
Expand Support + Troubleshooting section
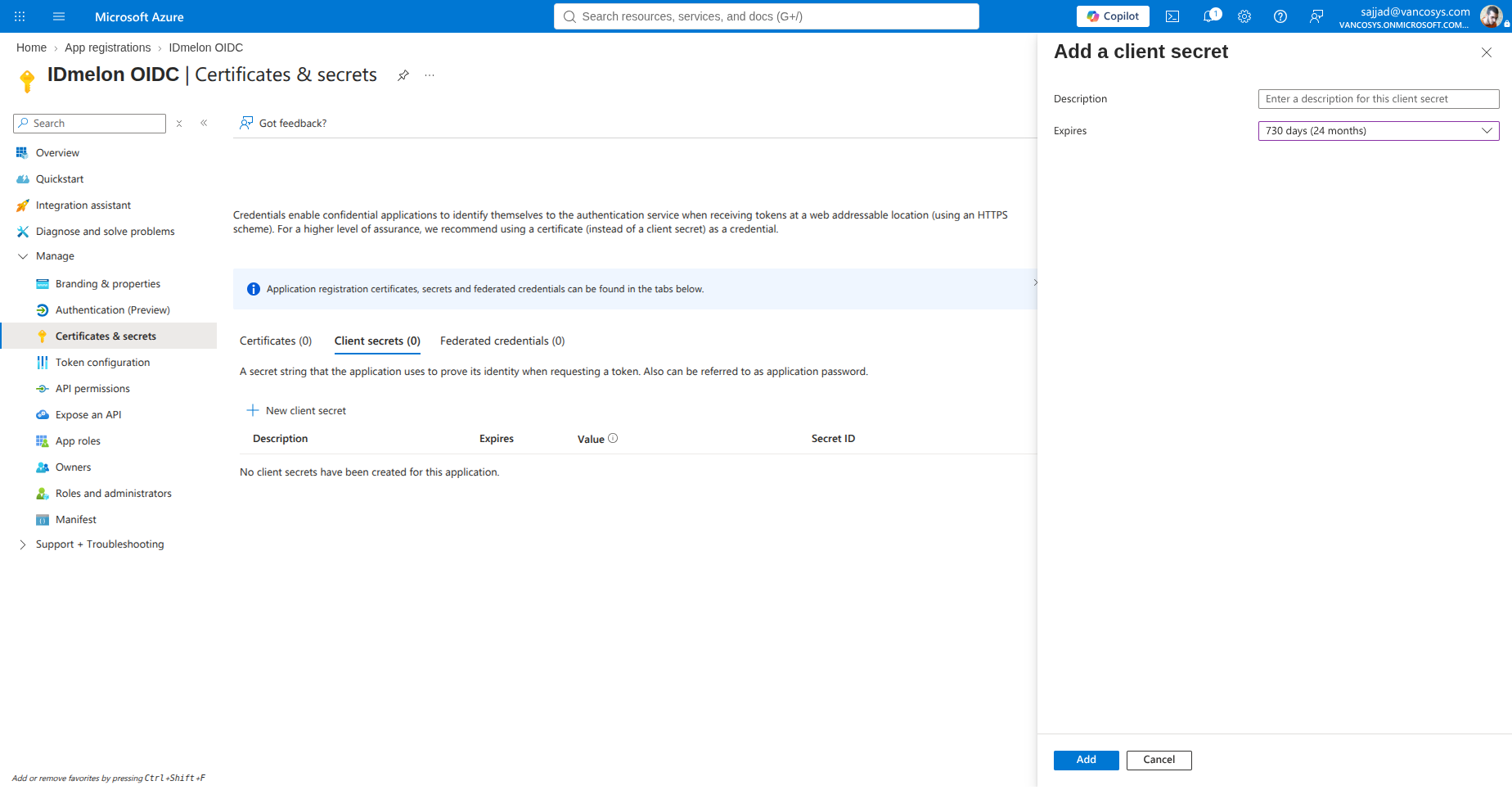(x=22, y=544)
